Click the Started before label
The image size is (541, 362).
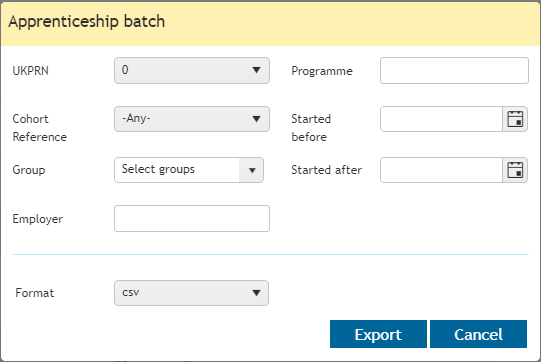coord(311,128)
